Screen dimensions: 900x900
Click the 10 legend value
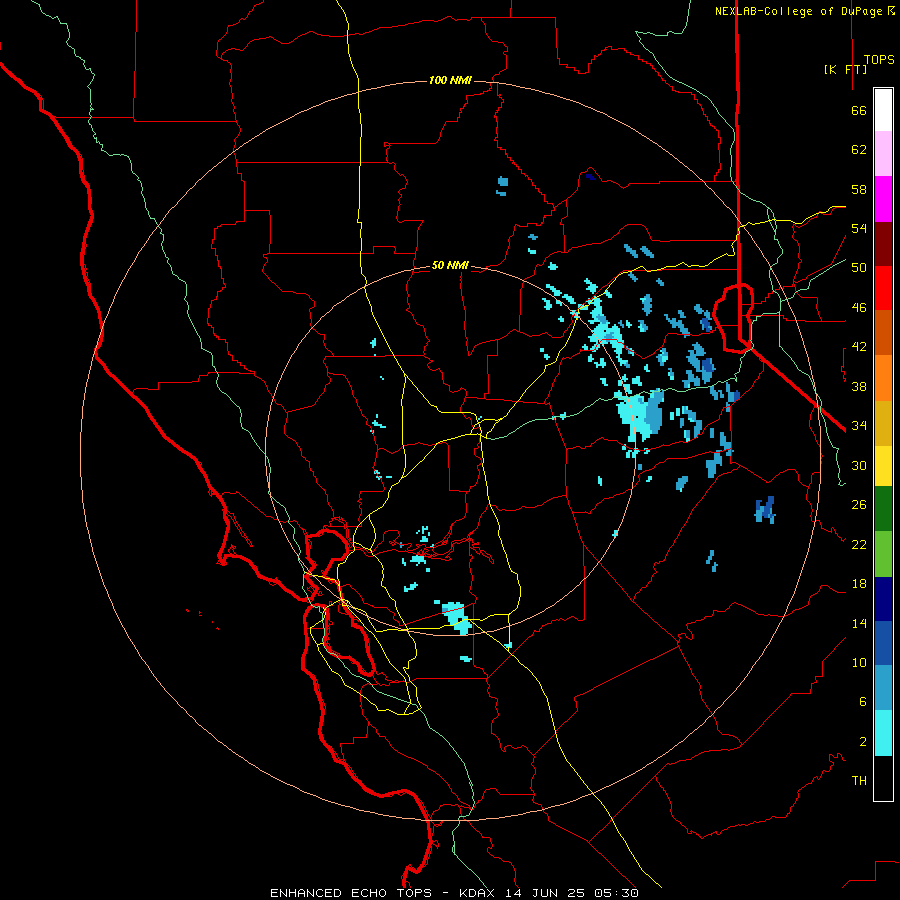coord(859,662)
